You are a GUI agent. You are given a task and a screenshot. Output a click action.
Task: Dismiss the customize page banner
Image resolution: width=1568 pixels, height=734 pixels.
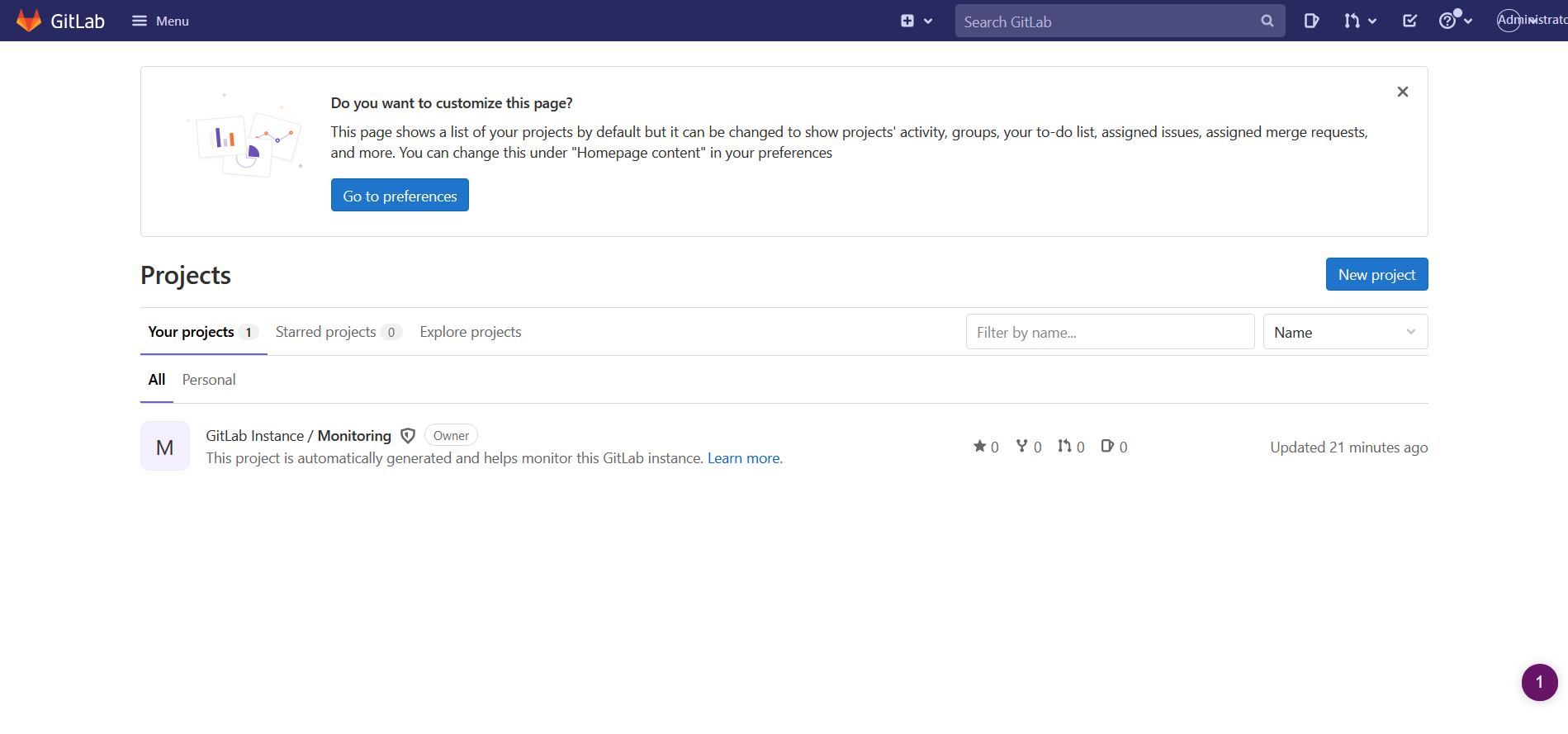(1402, 92)
